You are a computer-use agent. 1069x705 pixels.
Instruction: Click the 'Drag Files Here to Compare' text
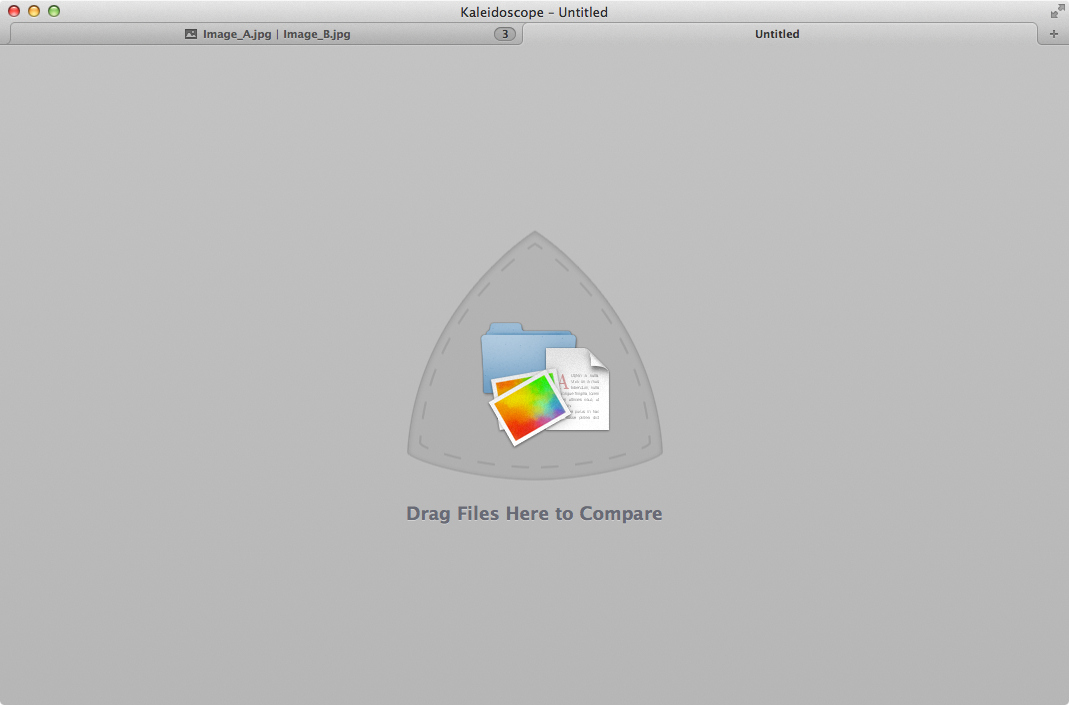click(x=534, y=513)
